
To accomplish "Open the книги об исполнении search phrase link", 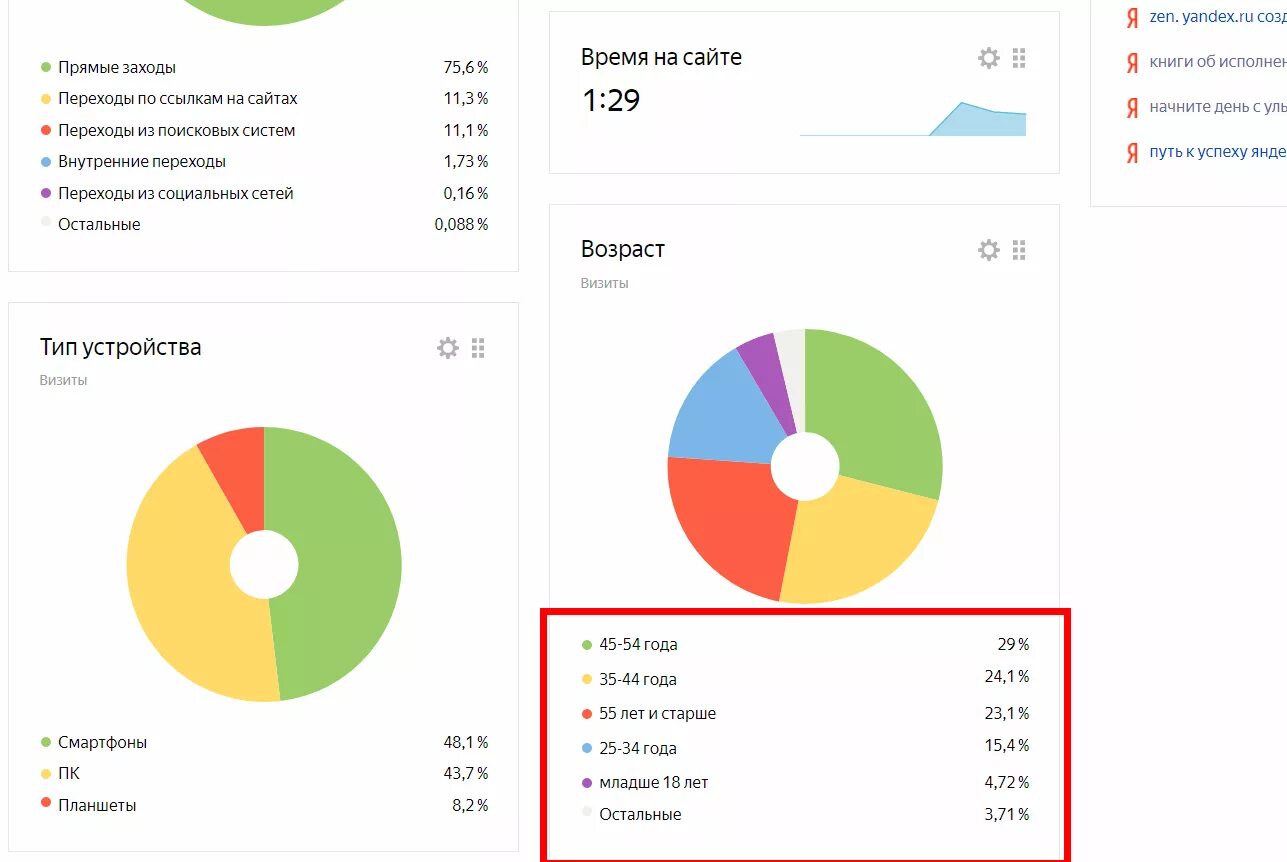I will (x=1218, y=61).
